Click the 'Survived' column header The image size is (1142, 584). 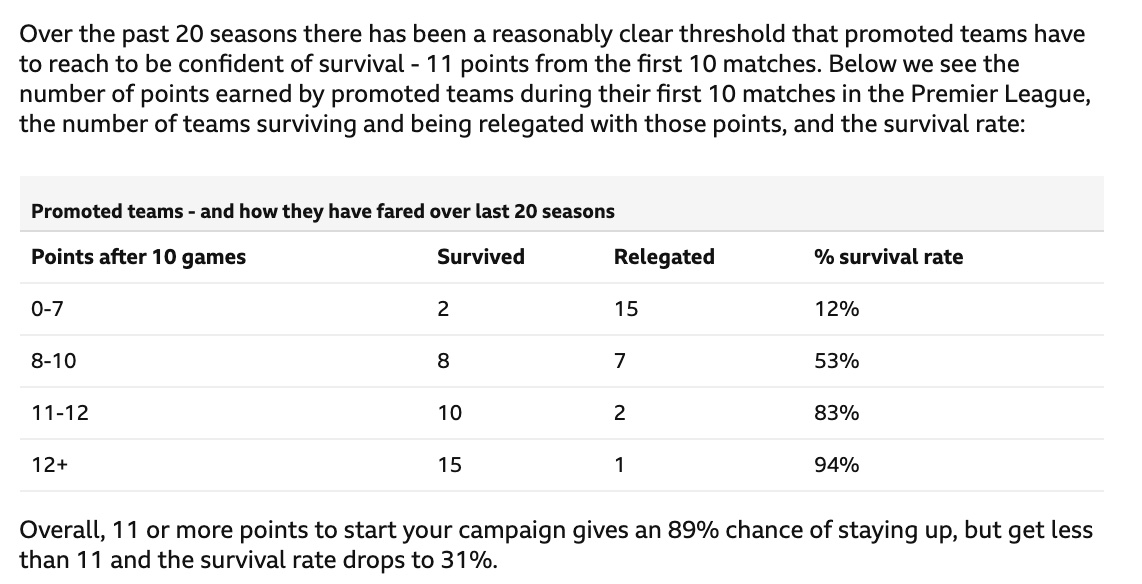pyautogui.click(x=481, y=257)
